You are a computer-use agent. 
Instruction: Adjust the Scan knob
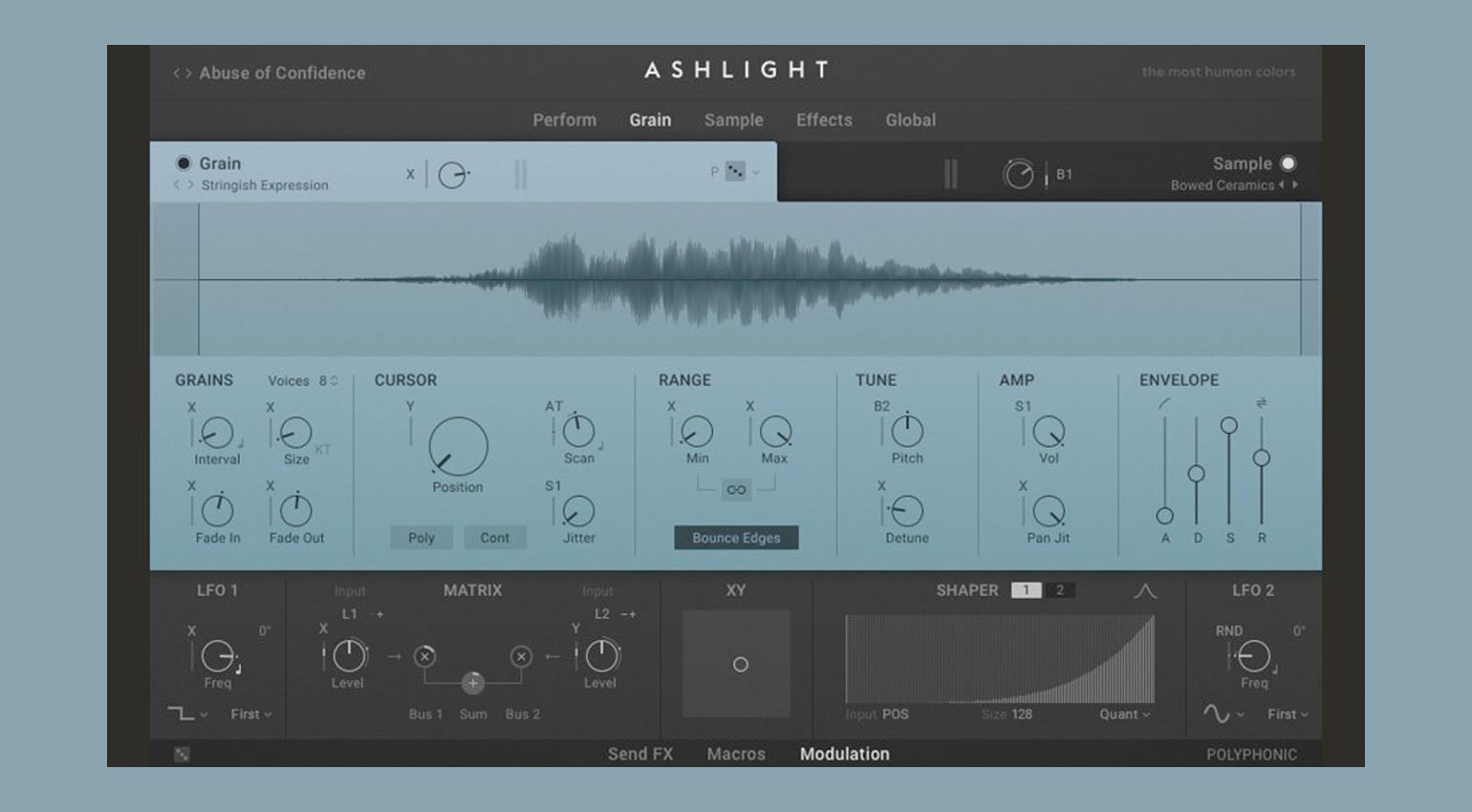pyautogui.click(x=578, y=432)
